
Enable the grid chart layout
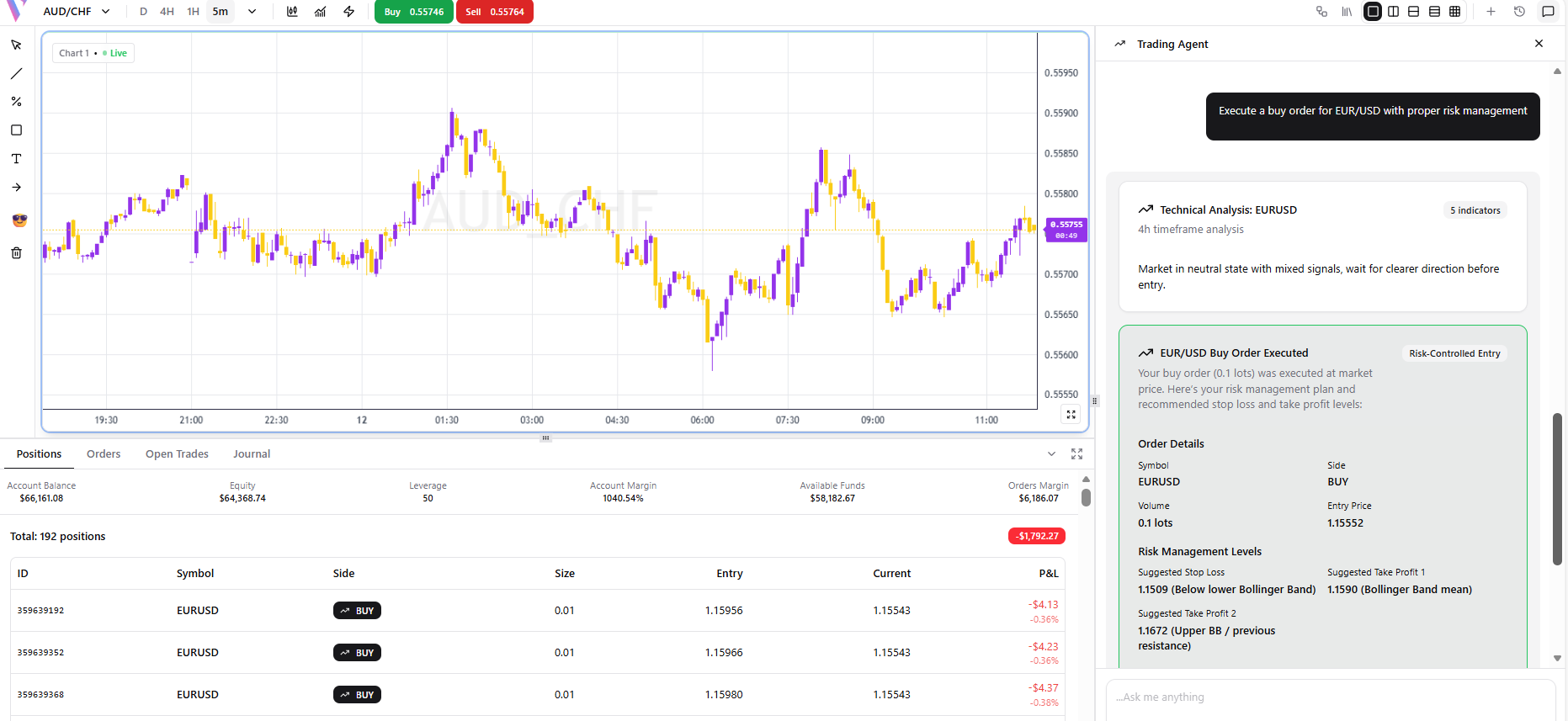pyautogui.click(x=1454, y=12)
